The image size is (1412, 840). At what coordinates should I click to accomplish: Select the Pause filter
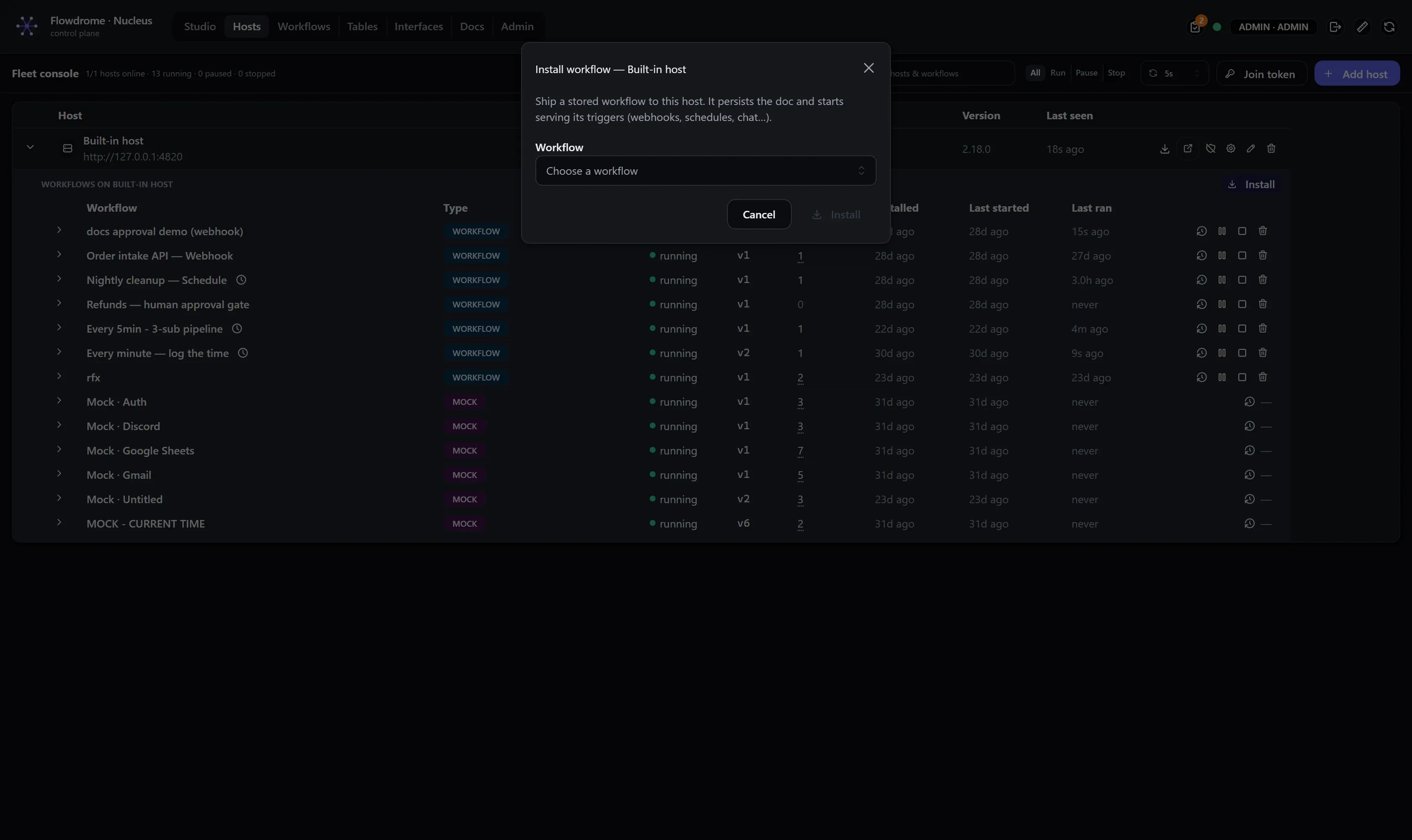pyautogui.click(x=1086, y=73)
